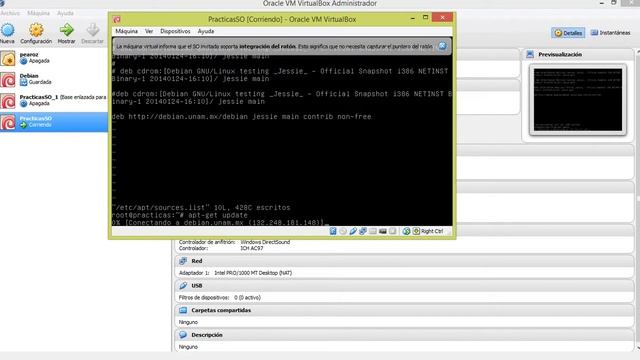
Task: Open the Máquina menu in the manager window
Action: 38,13
